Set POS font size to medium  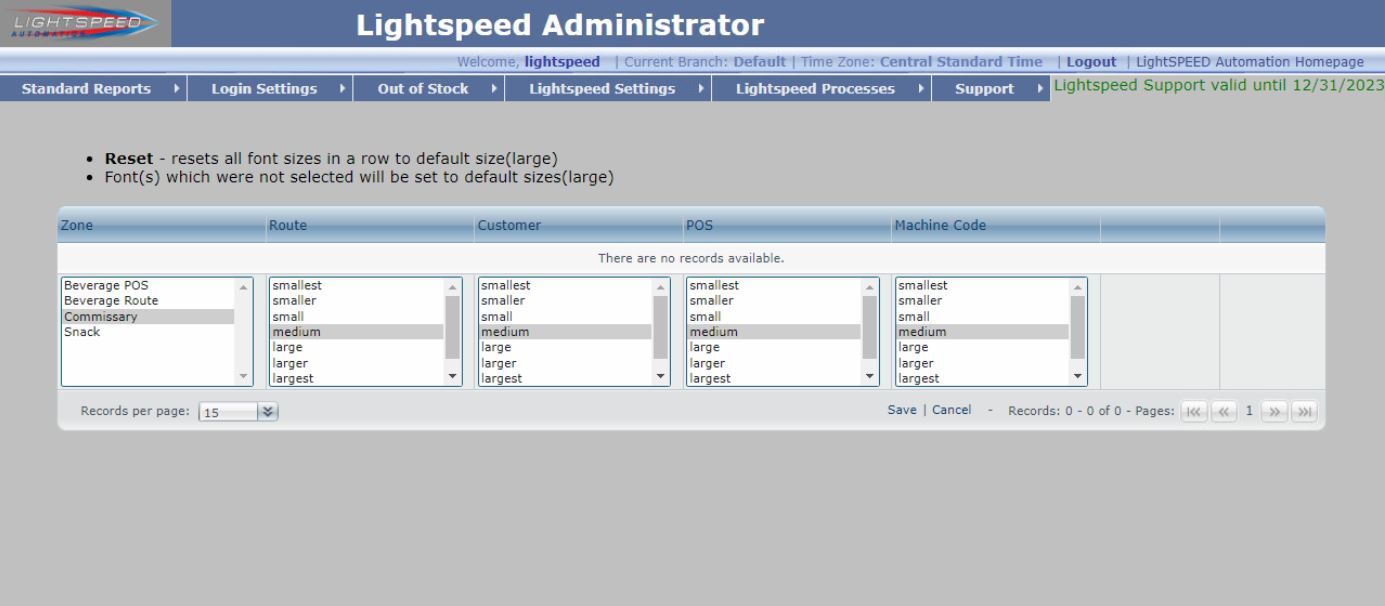[x=775, y=332]
